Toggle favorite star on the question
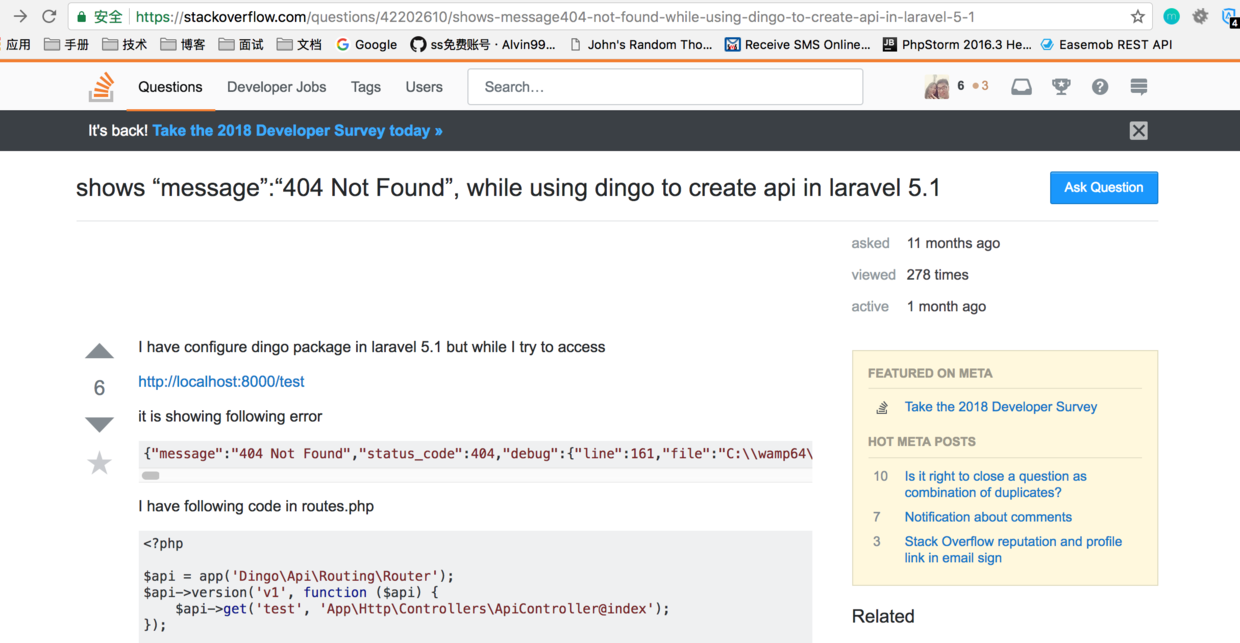 pos(99,463)
